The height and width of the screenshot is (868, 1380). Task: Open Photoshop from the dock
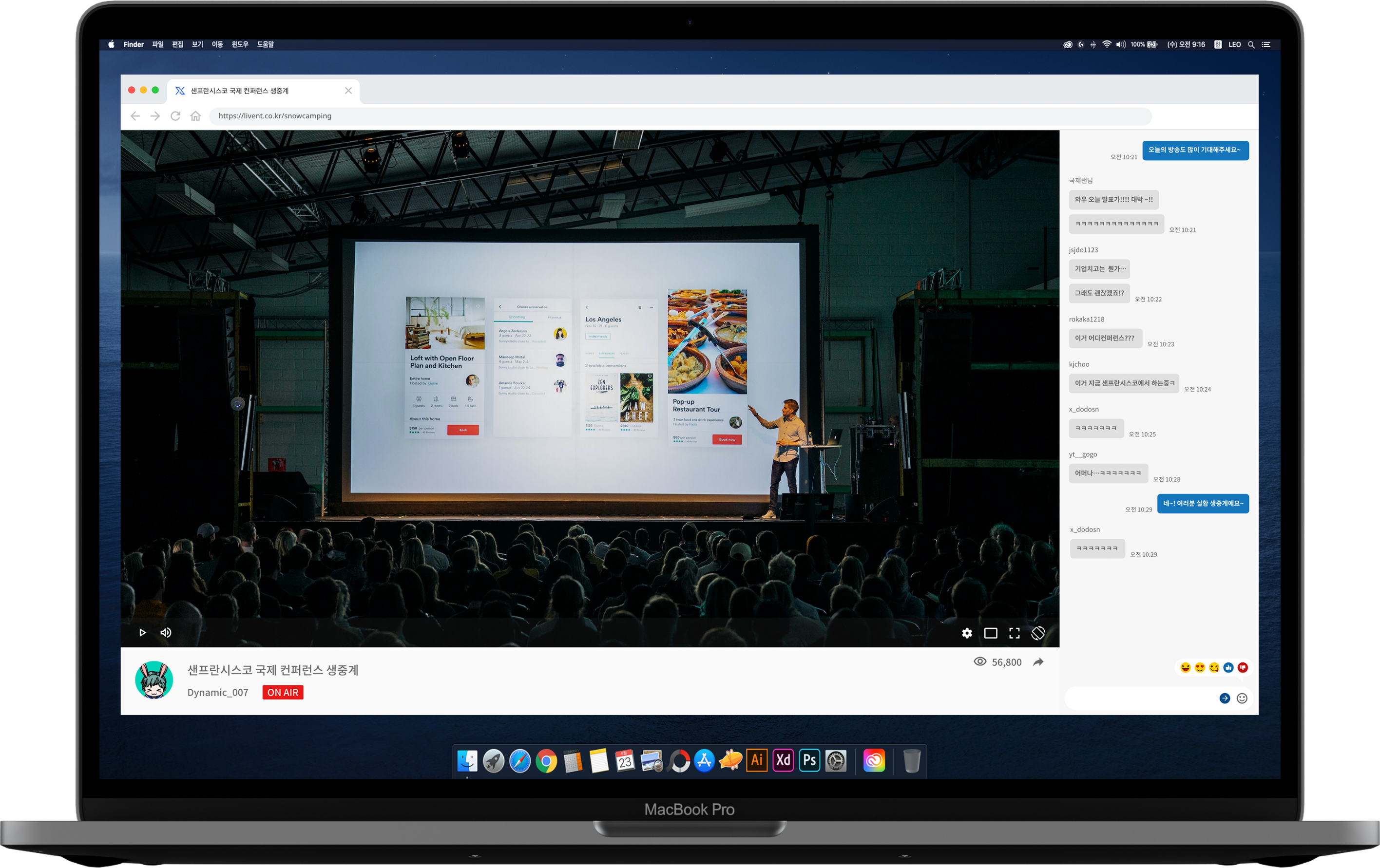point(809,760)
